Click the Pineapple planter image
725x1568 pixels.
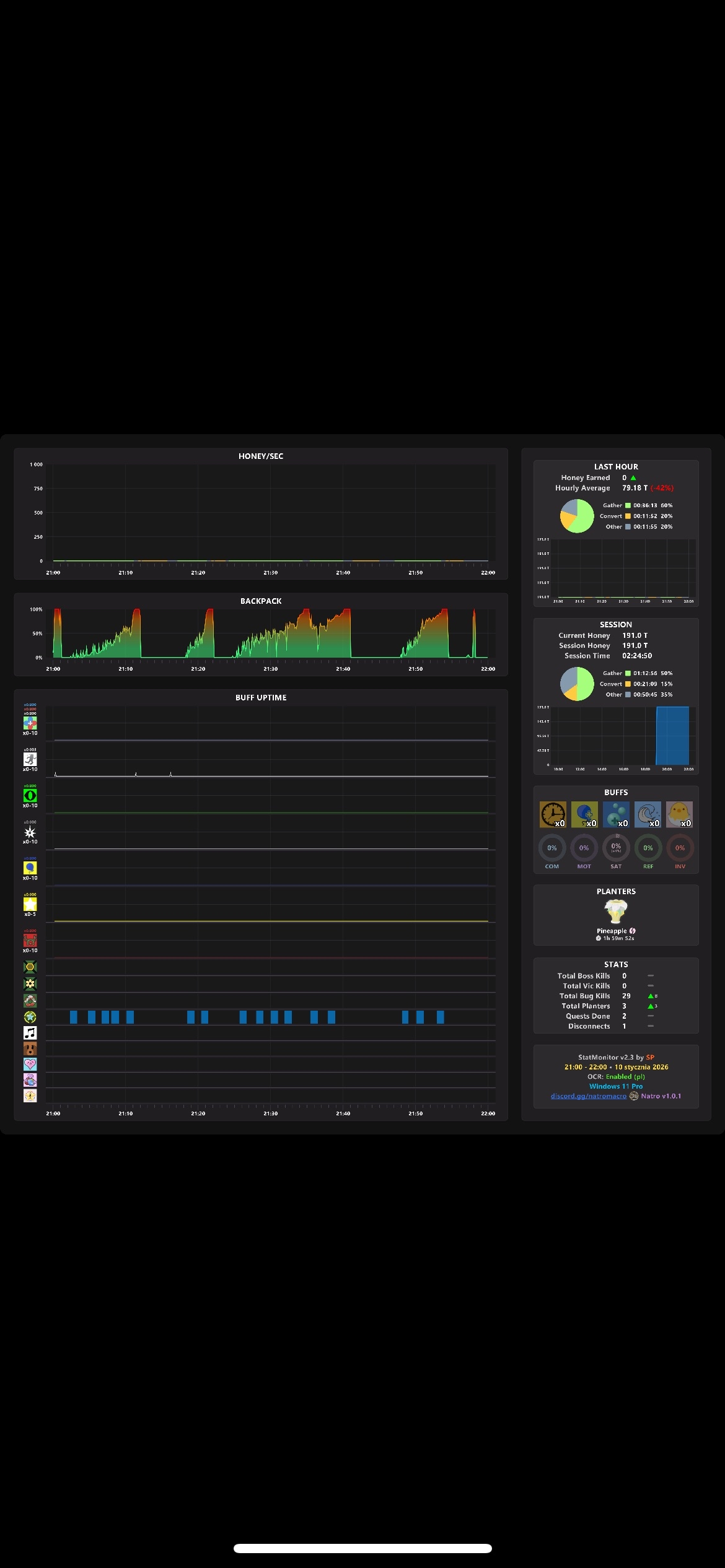pyautogui.click(x=616, y=912)
